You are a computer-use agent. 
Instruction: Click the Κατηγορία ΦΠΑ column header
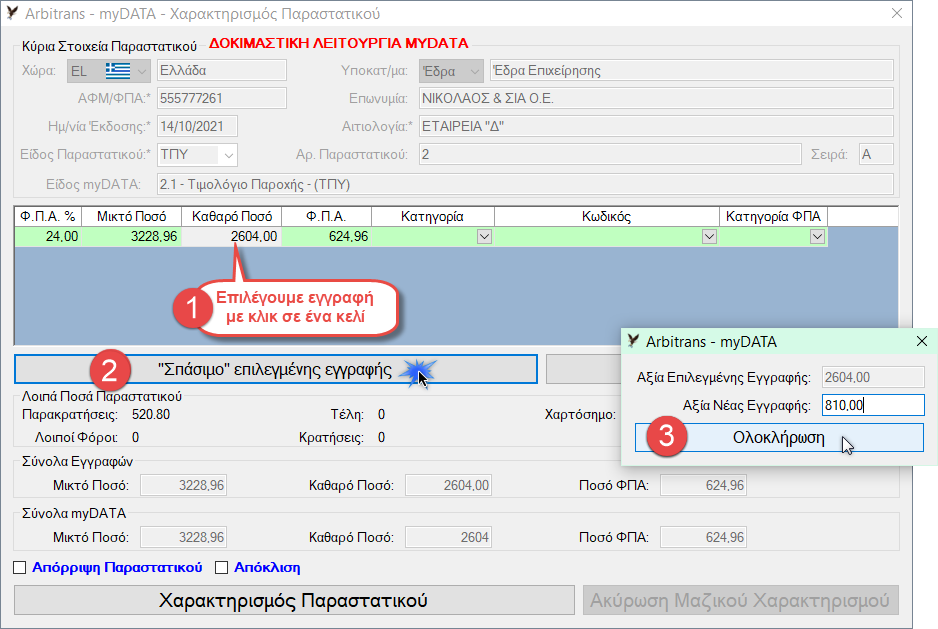[x=773, y=217]
